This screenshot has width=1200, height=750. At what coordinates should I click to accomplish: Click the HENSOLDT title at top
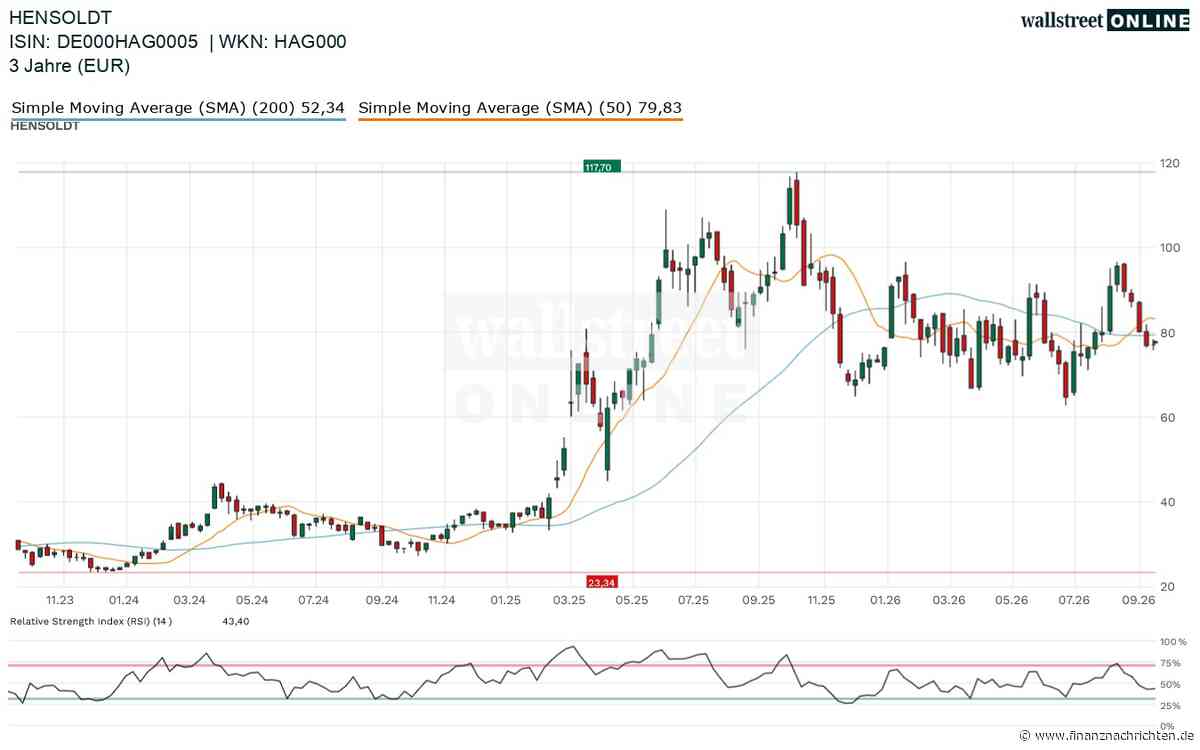click(x=60, y=17)
